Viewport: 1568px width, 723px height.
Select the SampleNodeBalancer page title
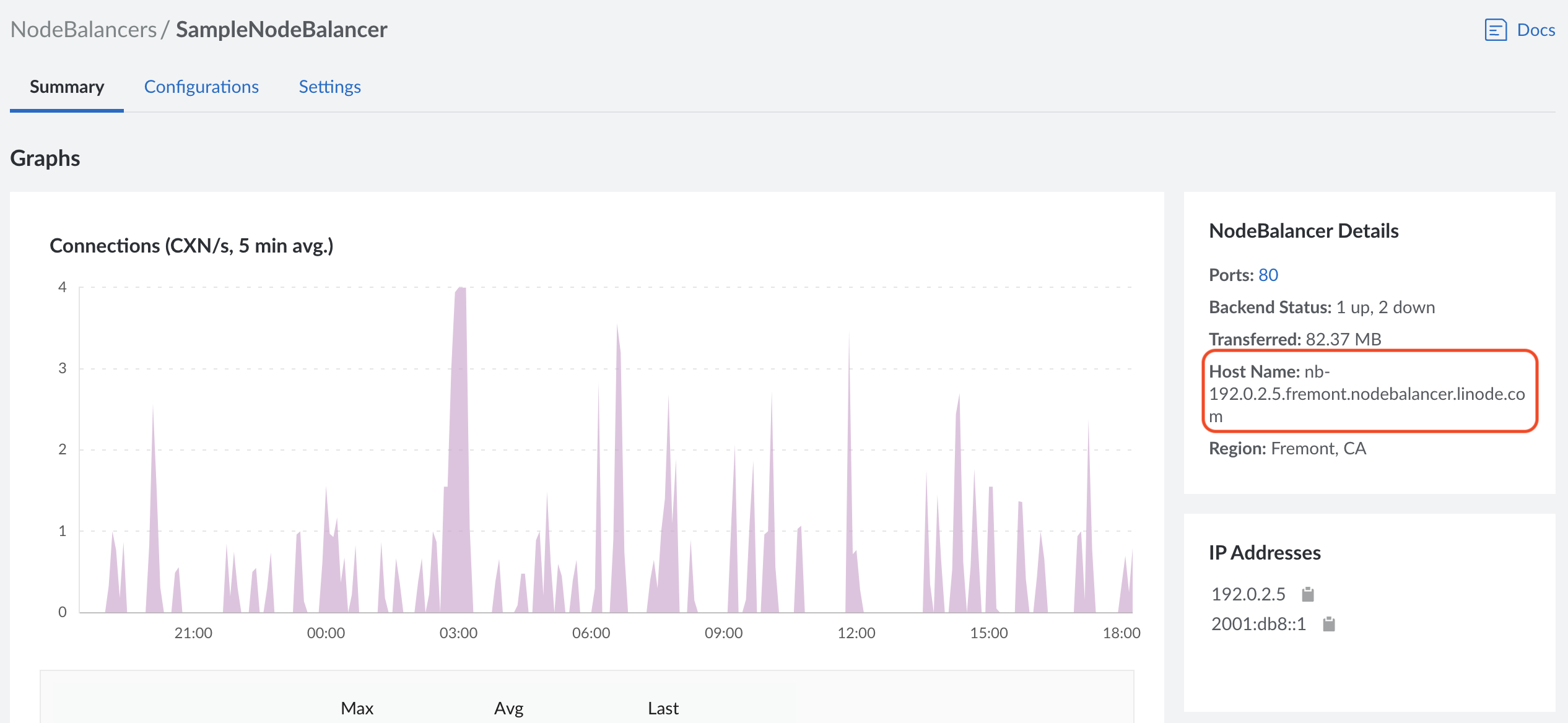tap(282, 28)
